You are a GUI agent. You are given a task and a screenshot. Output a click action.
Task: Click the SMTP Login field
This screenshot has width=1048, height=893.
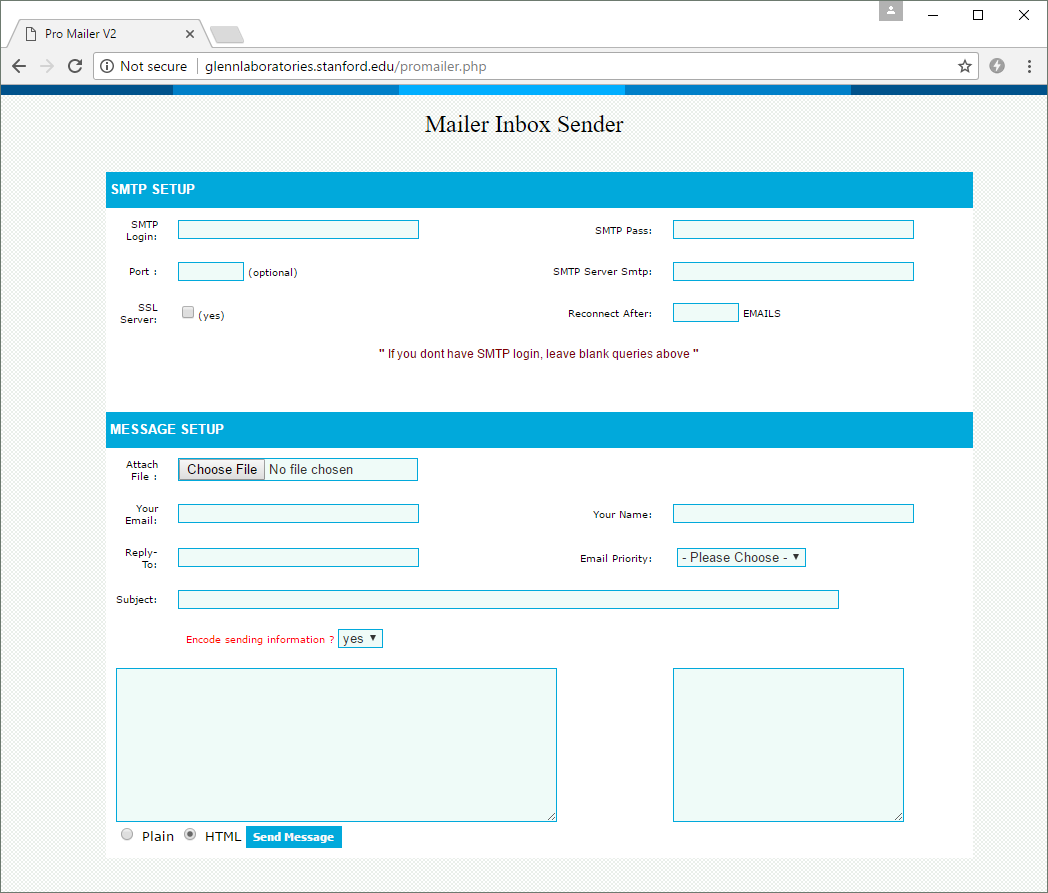(x=298, y=229)
